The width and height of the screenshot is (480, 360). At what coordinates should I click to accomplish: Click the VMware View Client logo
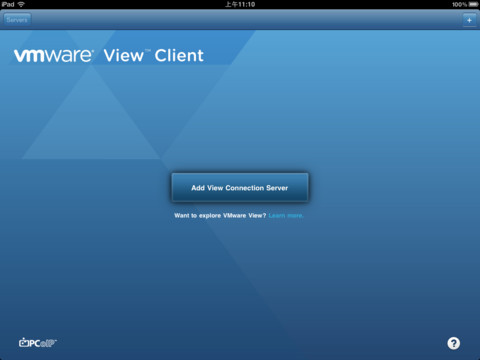tap(109, 55)
